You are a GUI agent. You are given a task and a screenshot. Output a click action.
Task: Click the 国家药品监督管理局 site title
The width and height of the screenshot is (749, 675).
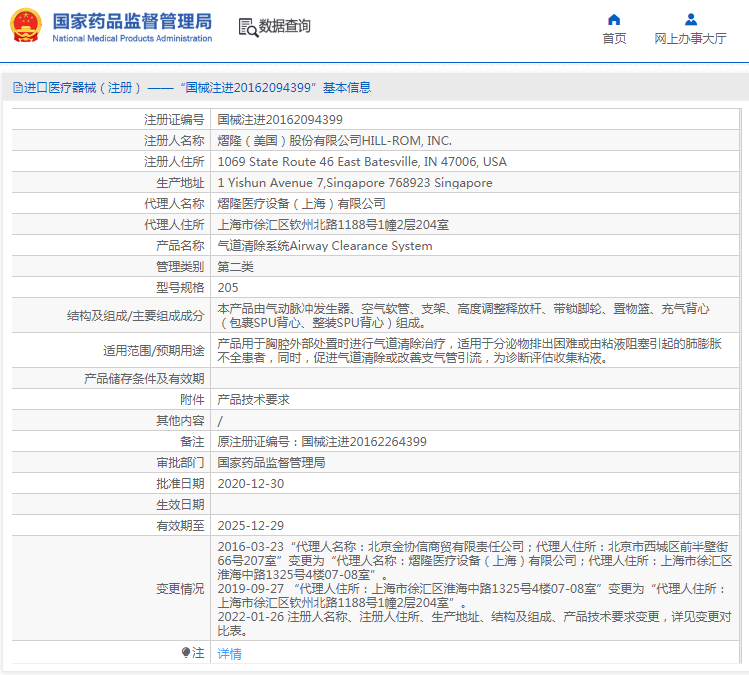pyautogui.click(x=132, y=20)
